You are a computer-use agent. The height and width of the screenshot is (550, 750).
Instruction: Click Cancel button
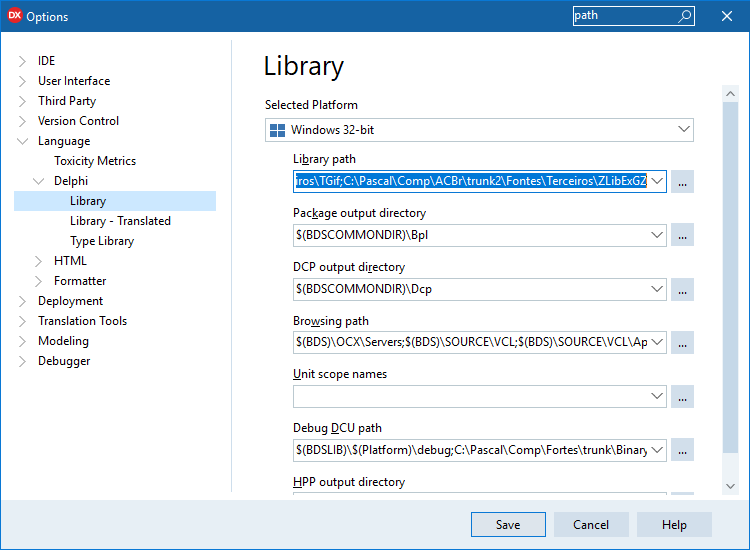[x=591, y=525]
